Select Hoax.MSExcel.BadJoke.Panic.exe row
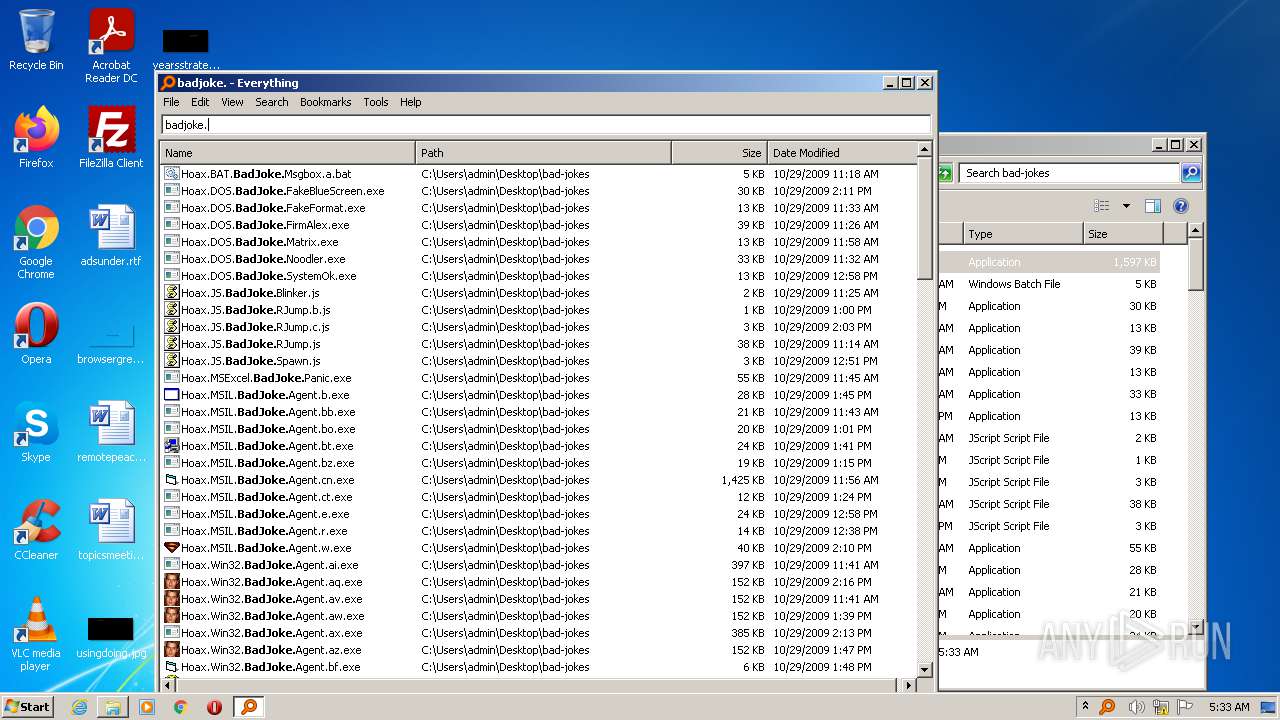Image resolution: width=1280 pixels, height=720 pixels. pos(538,378)
